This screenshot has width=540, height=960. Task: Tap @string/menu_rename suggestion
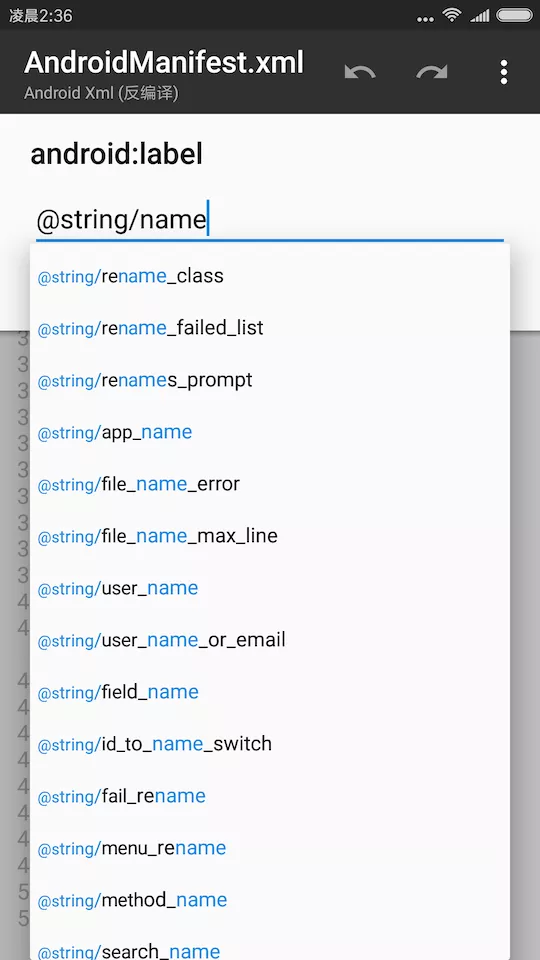click(270, 849)
